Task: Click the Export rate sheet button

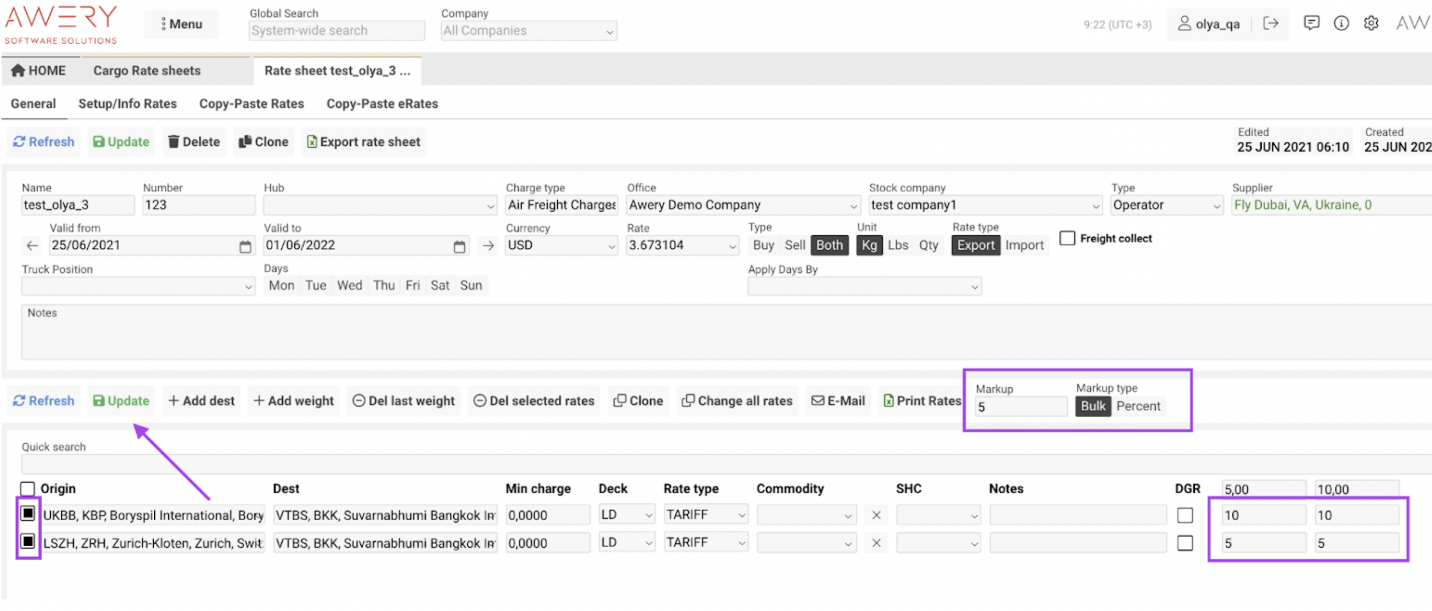Action: point(363,142)
